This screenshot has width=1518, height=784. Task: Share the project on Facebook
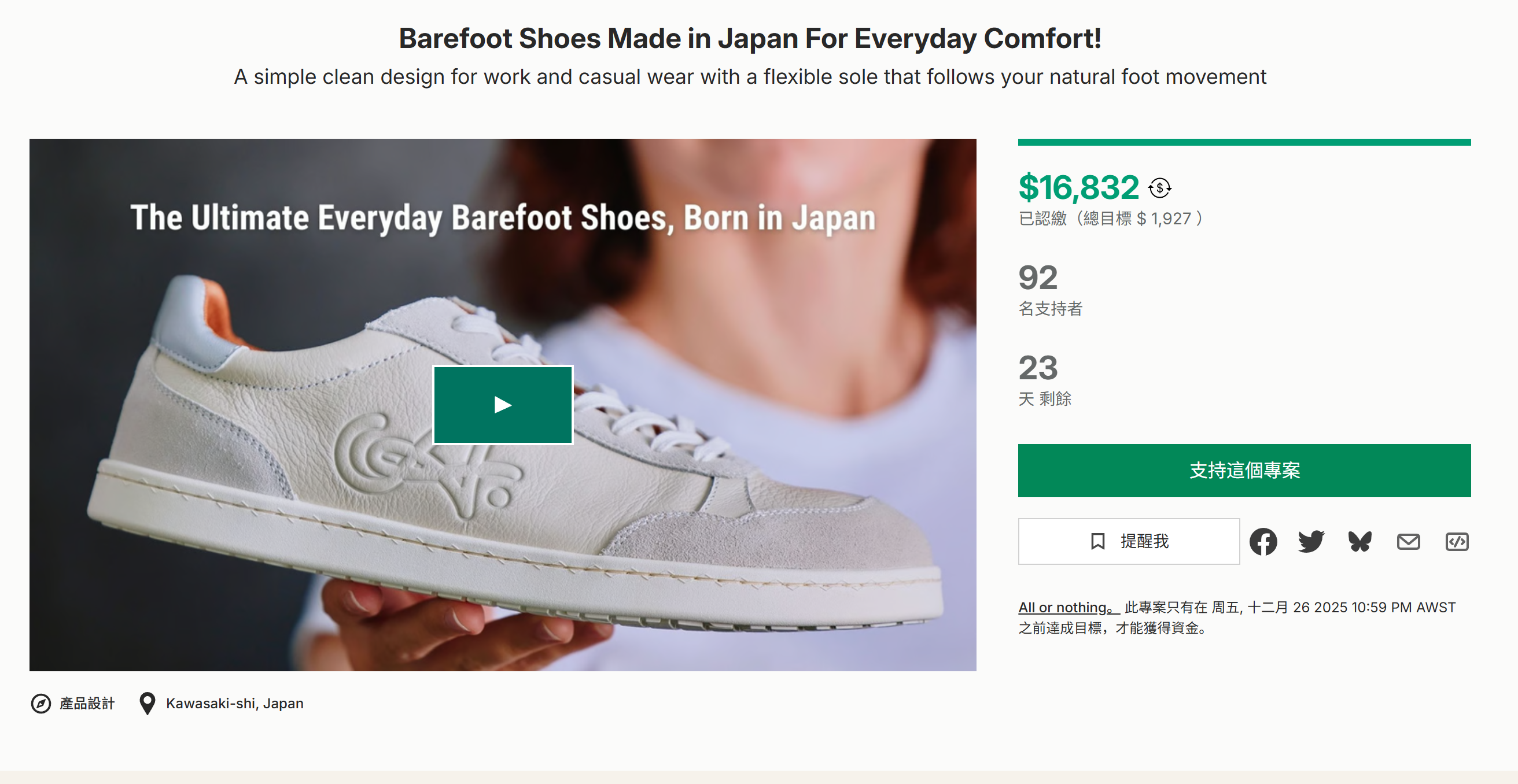point(1263,541)
